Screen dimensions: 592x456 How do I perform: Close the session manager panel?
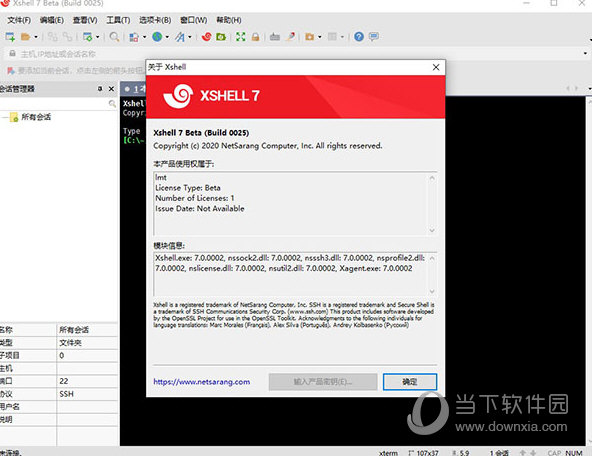tap(111, 89)
